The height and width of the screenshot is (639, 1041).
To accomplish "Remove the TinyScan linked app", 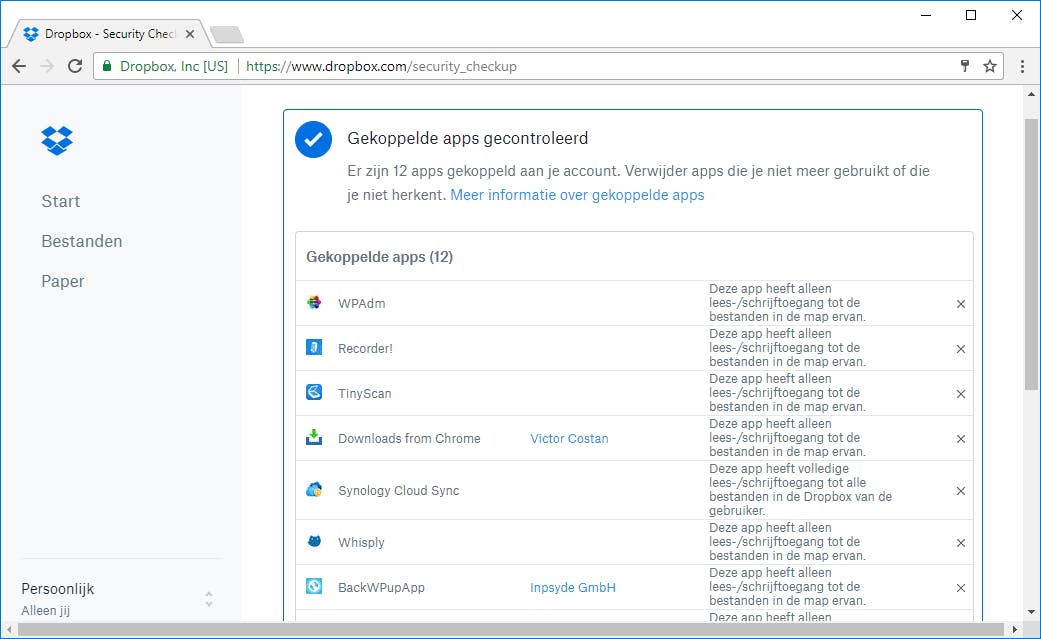I will tap(961, 394).
